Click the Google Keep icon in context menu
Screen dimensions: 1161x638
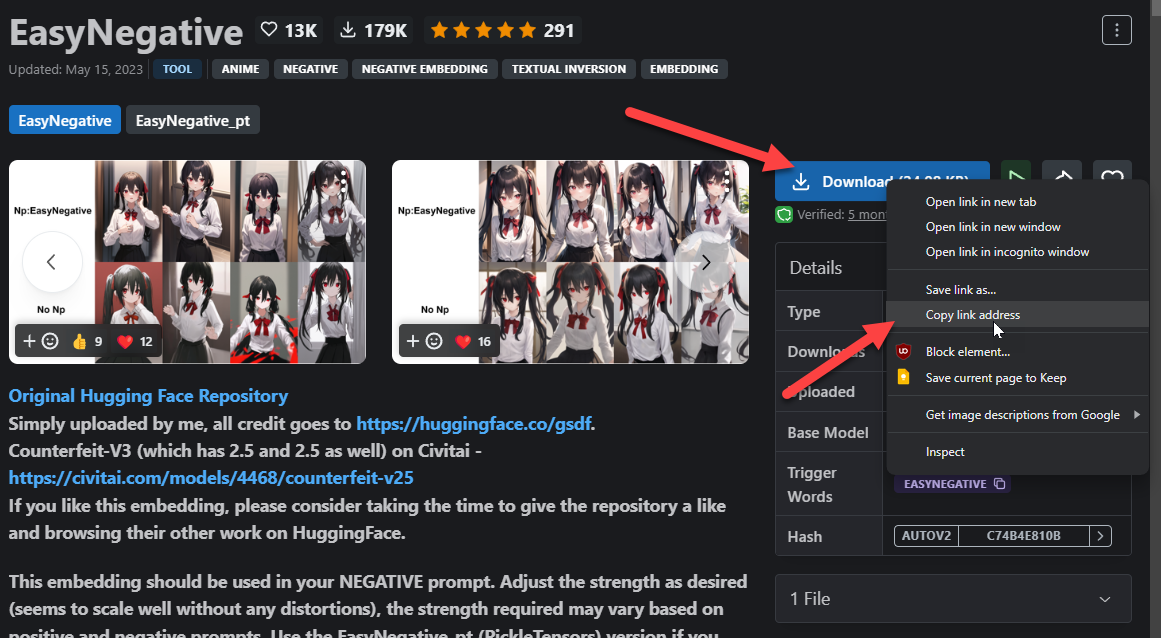pyautogui.click(x=903, y=377)
